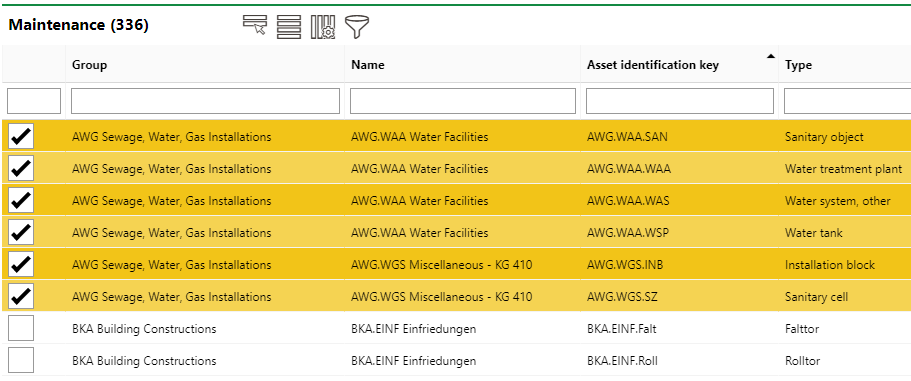The width and height of the screenshot is (911, 381).
Task: Check the BKA.EINF.Roll row checkbox
Action: coord(21,360)
